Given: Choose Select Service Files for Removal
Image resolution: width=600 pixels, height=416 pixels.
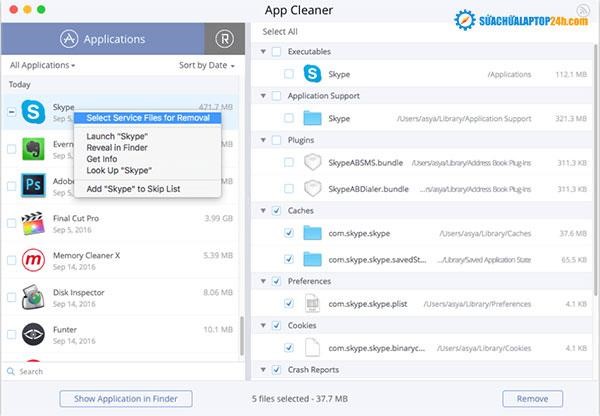Looking at the screenshot, I should coord(148,118).
